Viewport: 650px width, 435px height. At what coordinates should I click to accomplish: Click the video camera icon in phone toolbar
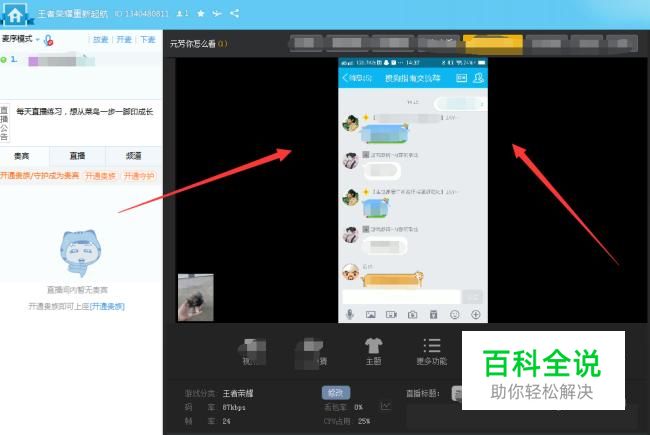pos(391,315)
